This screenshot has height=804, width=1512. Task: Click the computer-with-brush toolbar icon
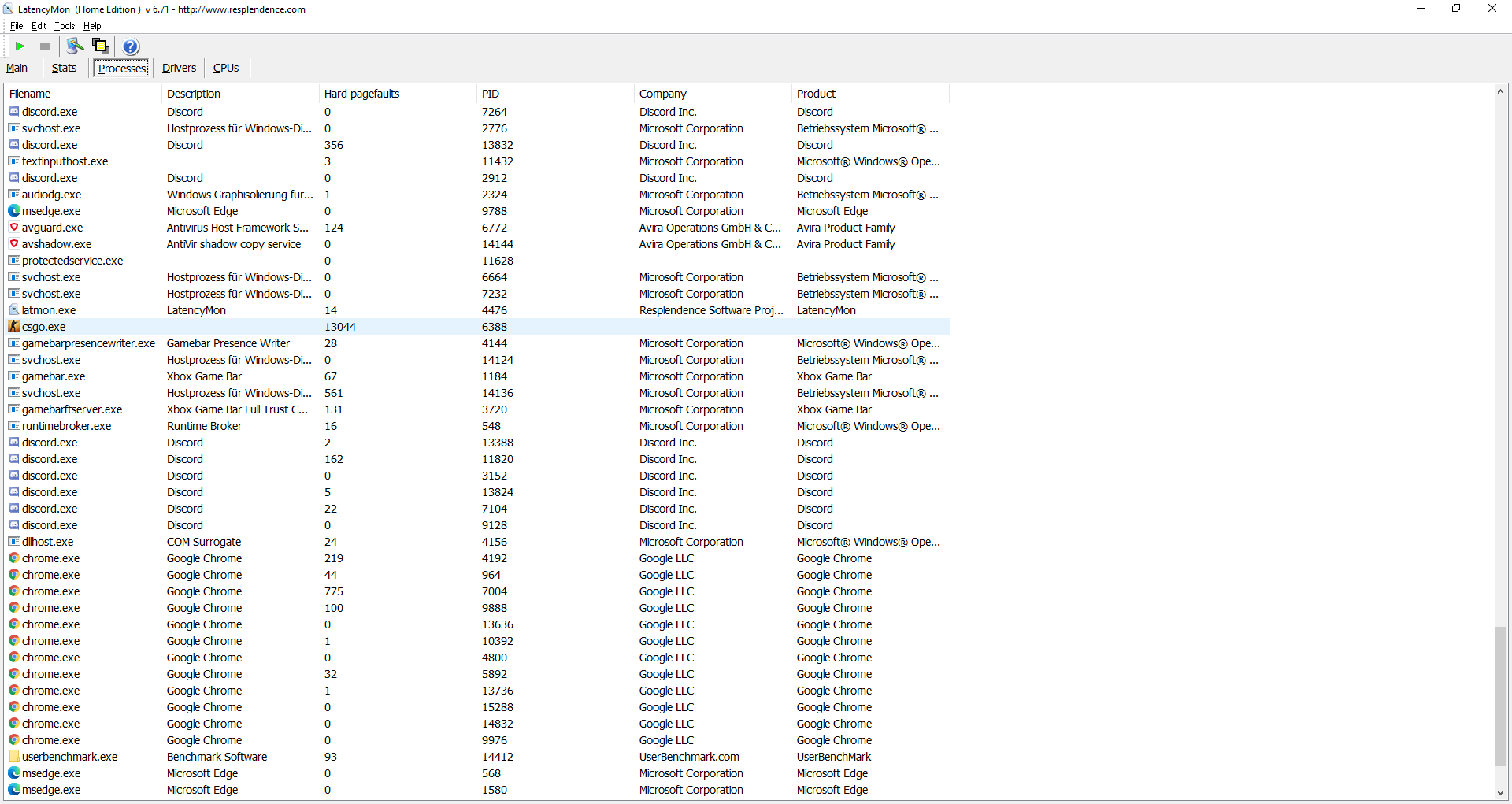pyautogui.click(x=75, y=46)
